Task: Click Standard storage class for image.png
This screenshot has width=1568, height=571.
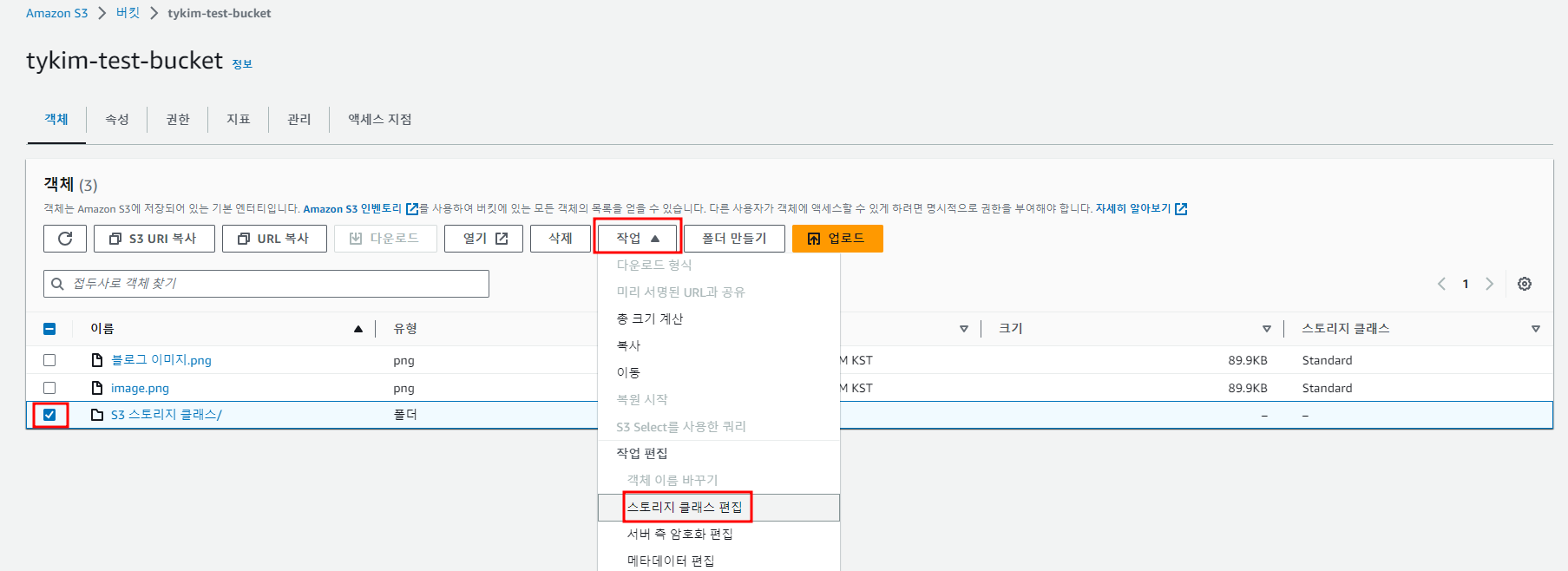Action: (x=1327, y=388)
